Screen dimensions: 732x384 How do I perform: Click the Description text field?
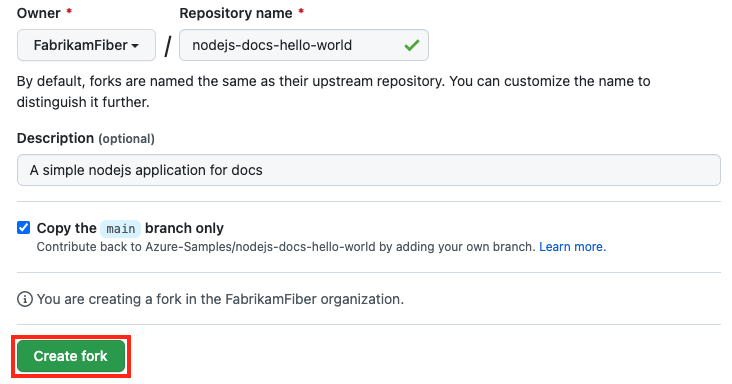(x=369, y=170)
